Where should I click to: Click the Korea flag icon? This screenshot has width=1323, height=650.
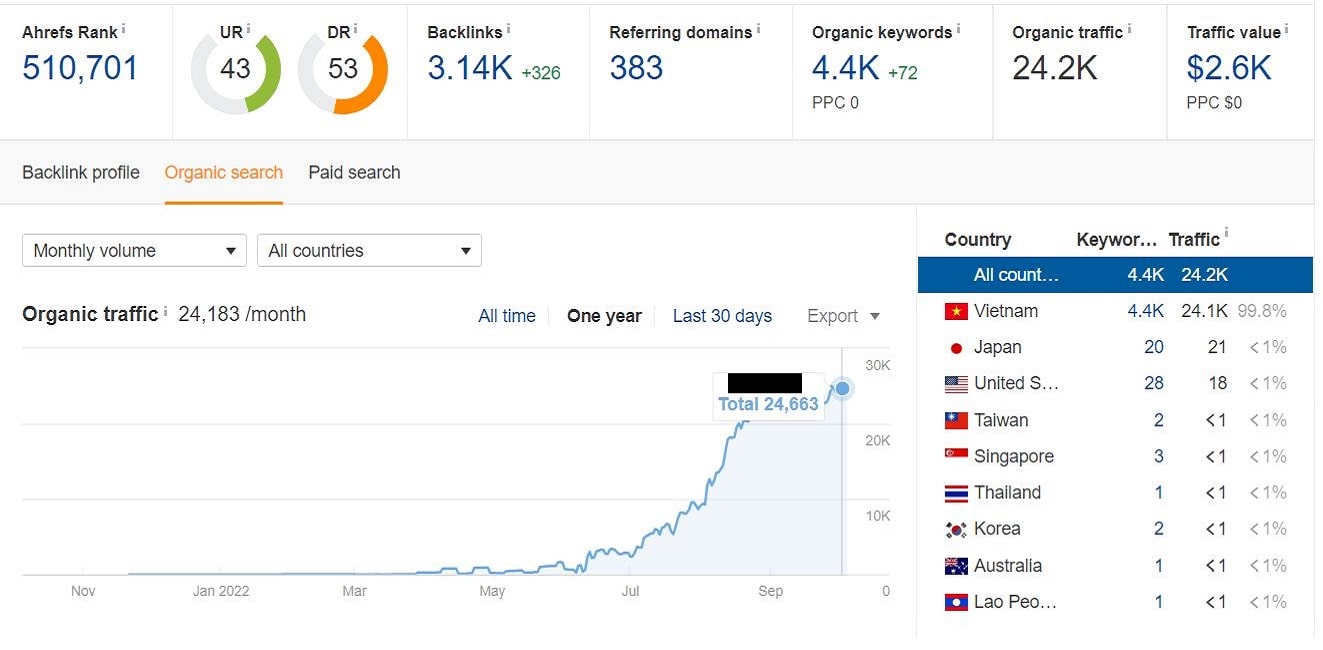(956, 529)
